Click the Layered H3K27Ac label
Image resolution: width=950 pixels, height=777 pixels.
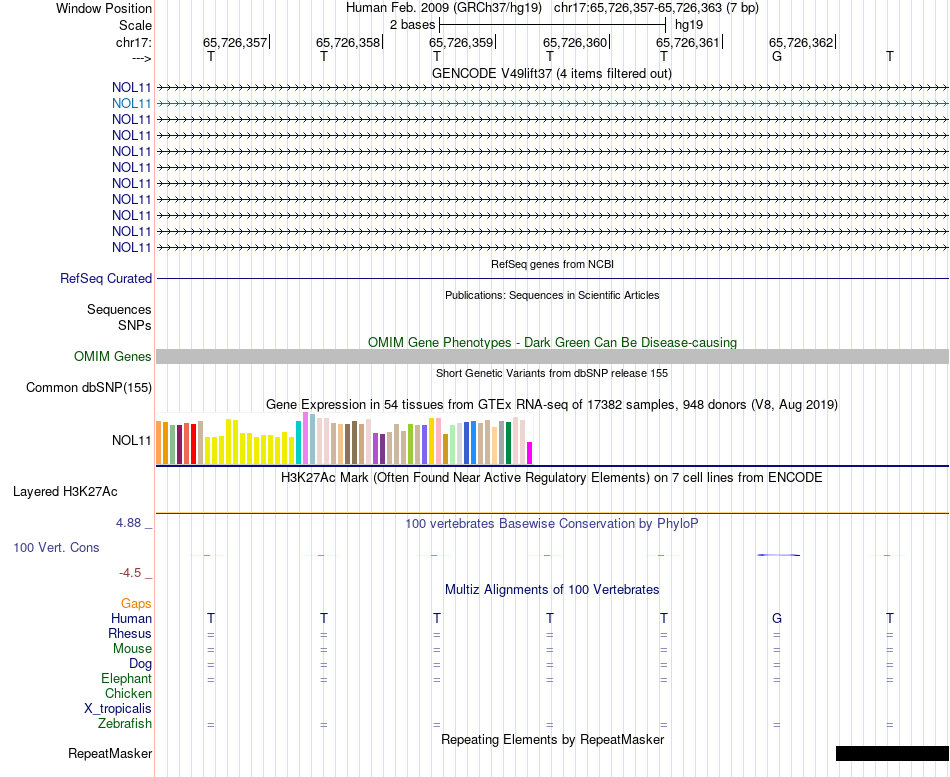(x=65, y=492)
